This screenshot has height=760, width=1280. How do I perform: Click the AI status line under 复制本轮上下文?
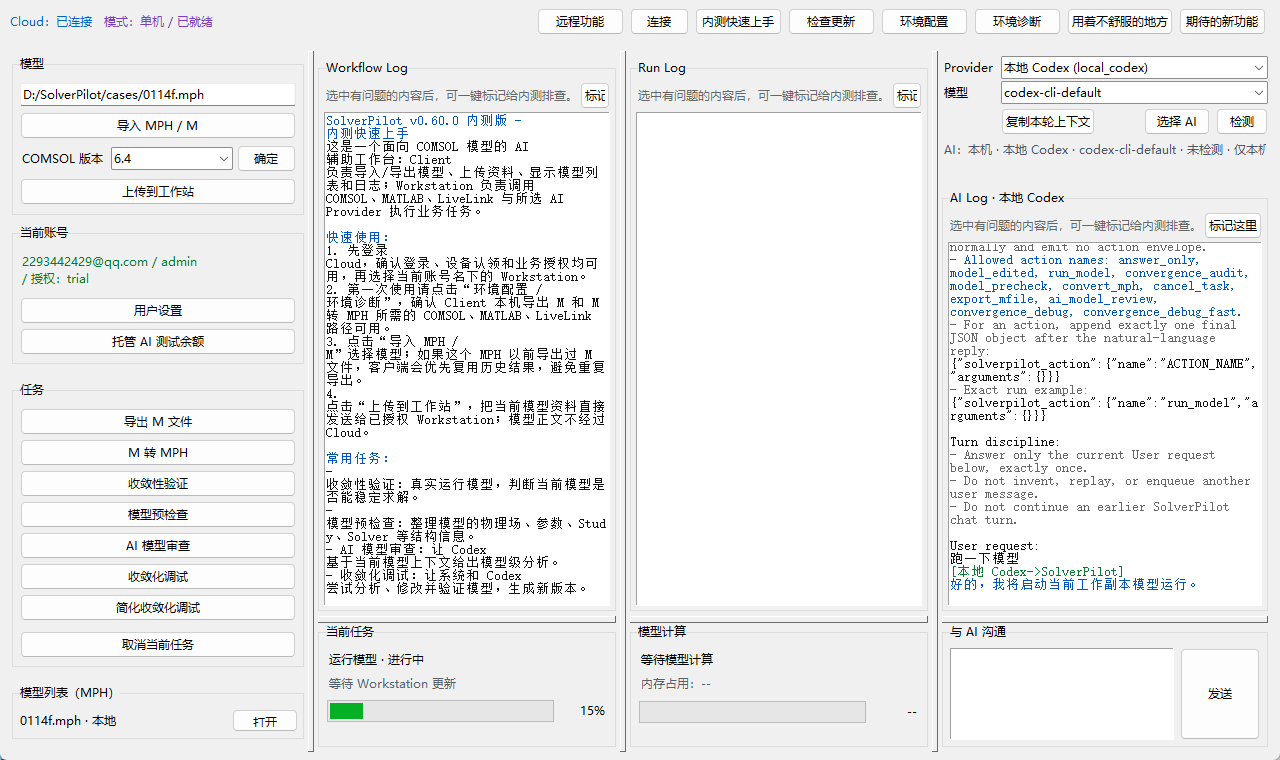1105,150
